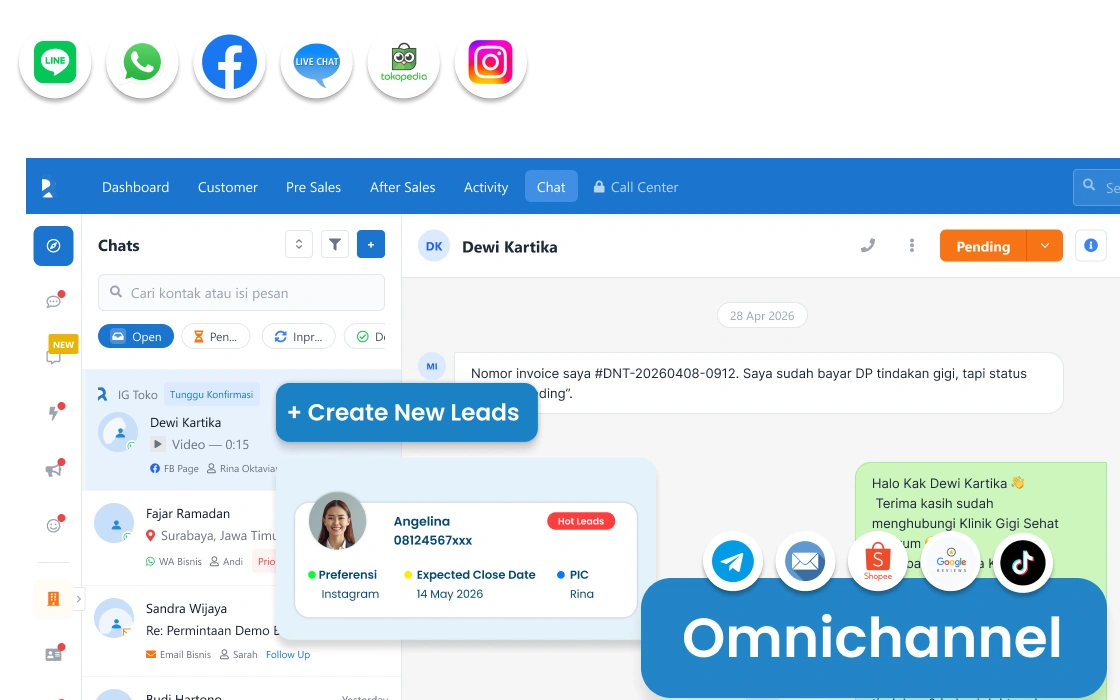Click the phone number 08124567xxx
1120x700 pixels.
[433, 541]
